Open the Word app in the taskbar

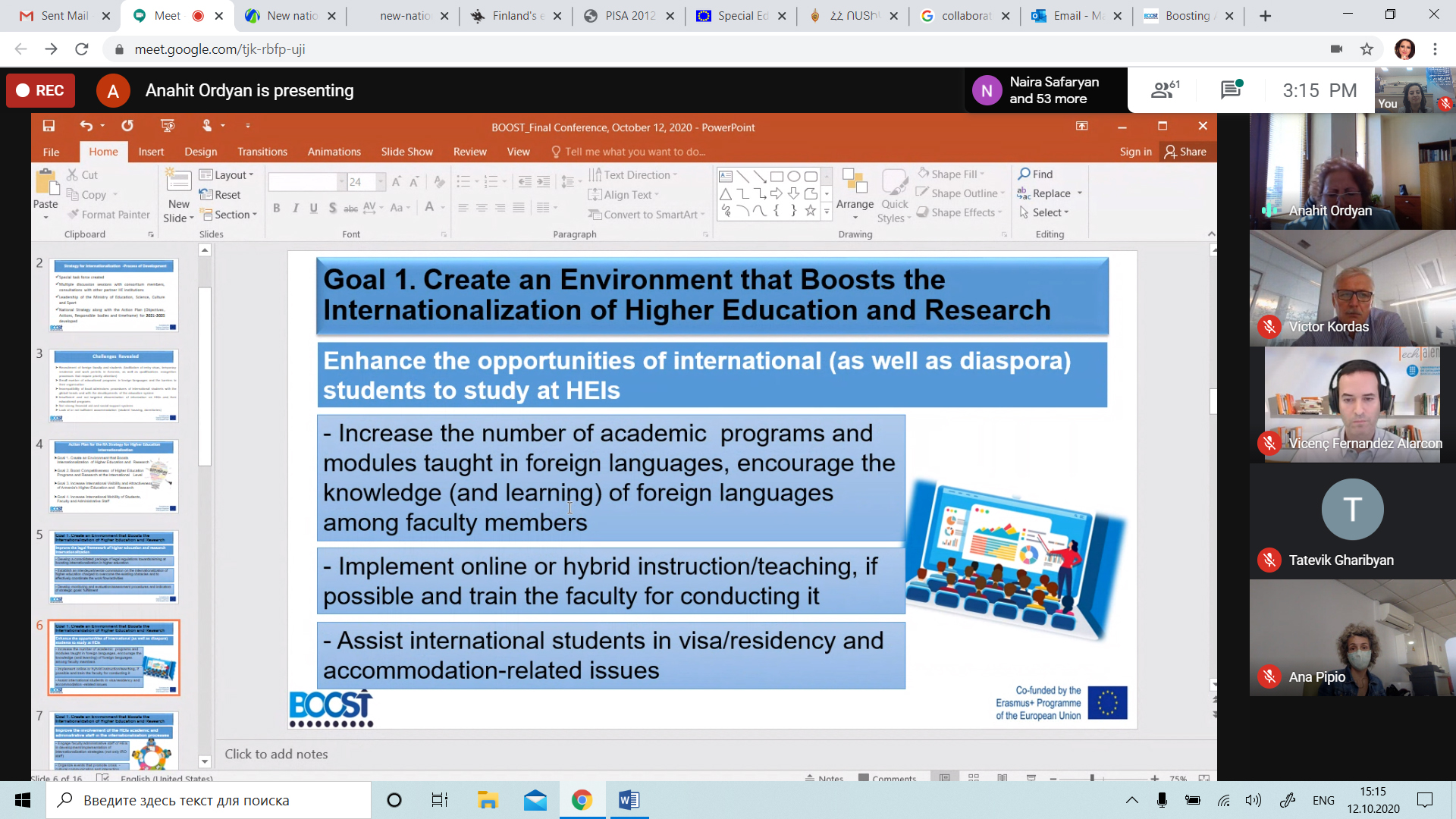(629, 800)
